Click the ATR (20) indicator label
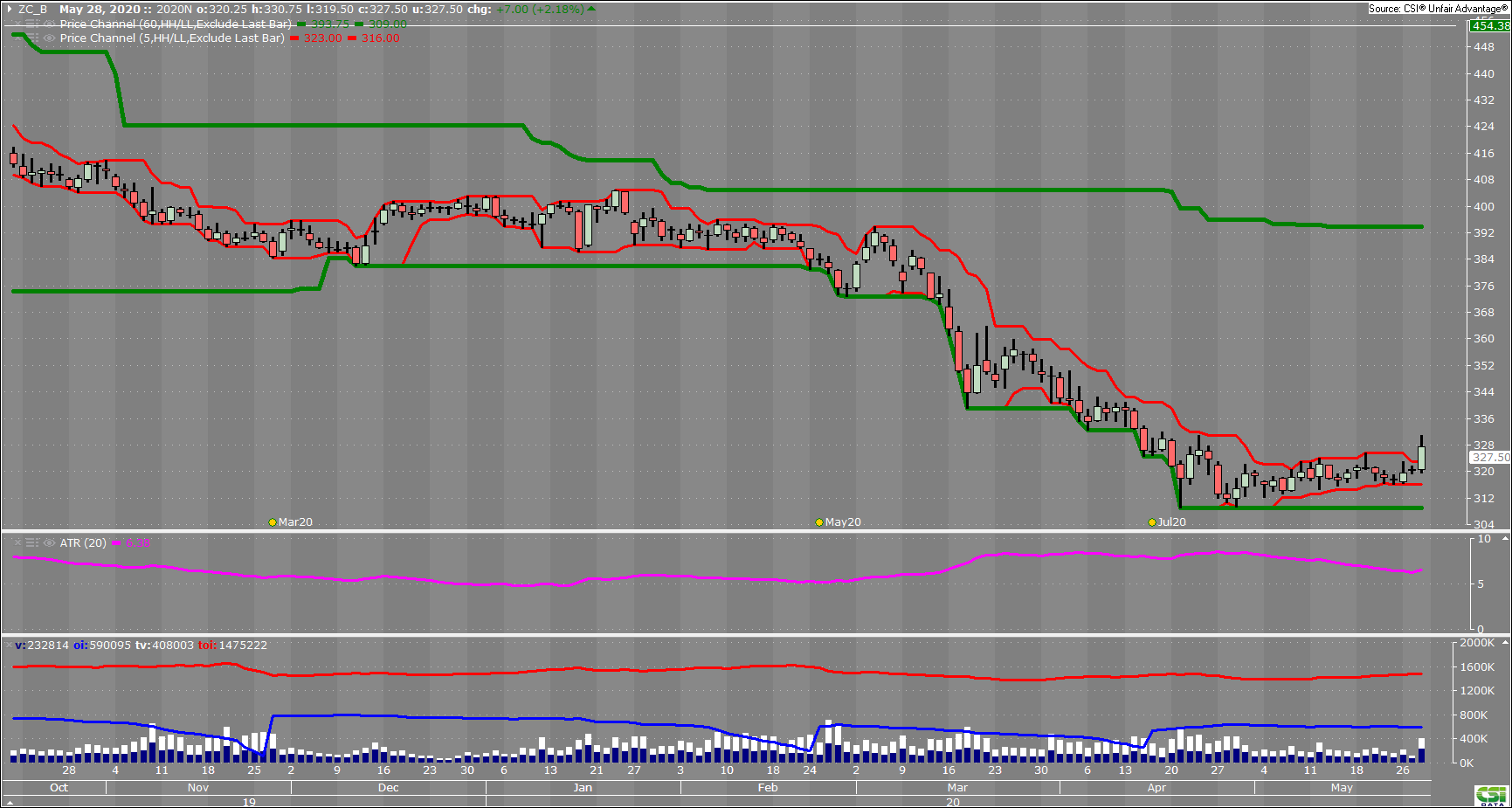Viewport: 1512px width, 808px height. [x=83, y=543]
